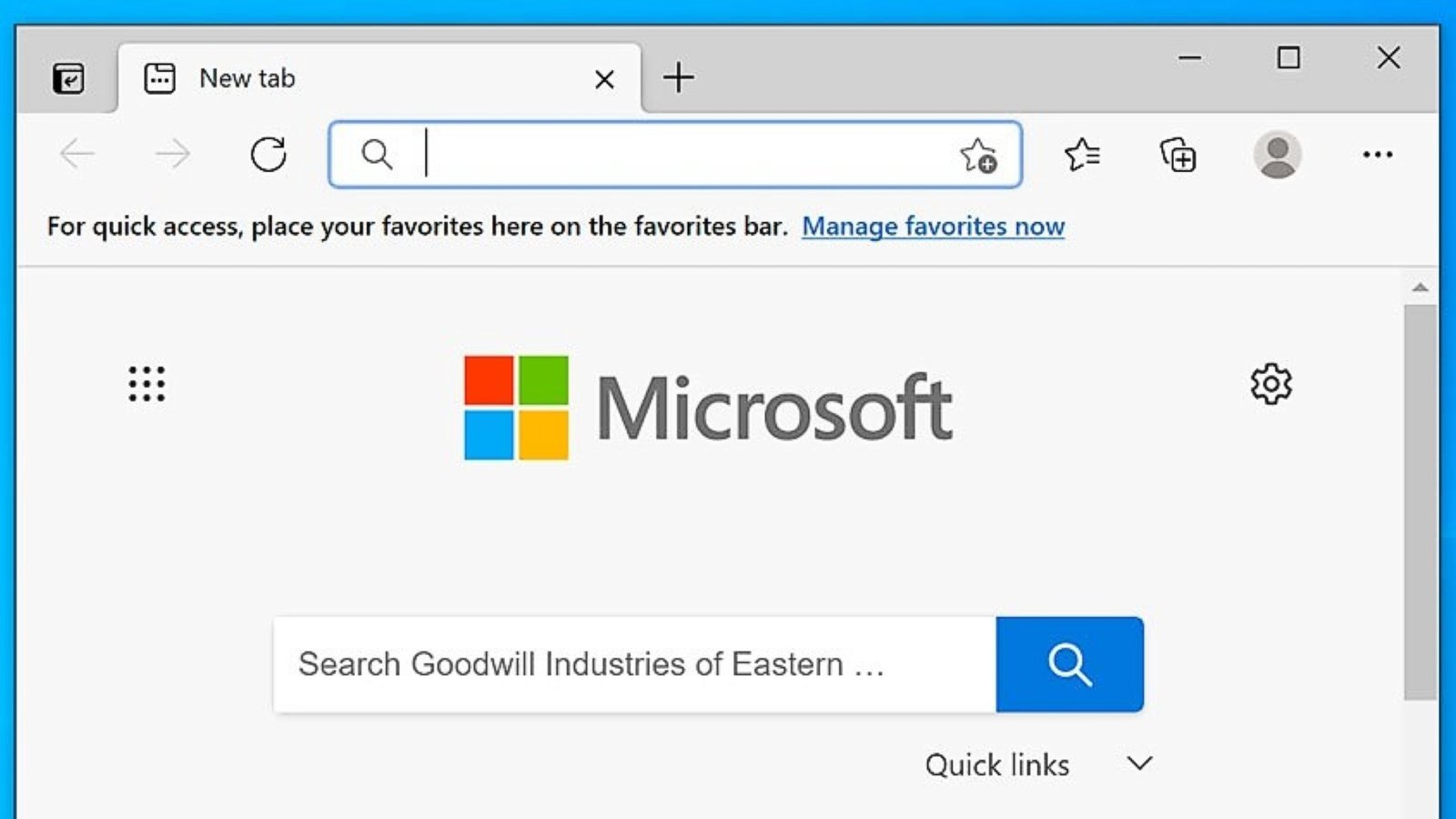Open a new tab with the plus button
1456x819 pixels.
click(x=677, y=77)
